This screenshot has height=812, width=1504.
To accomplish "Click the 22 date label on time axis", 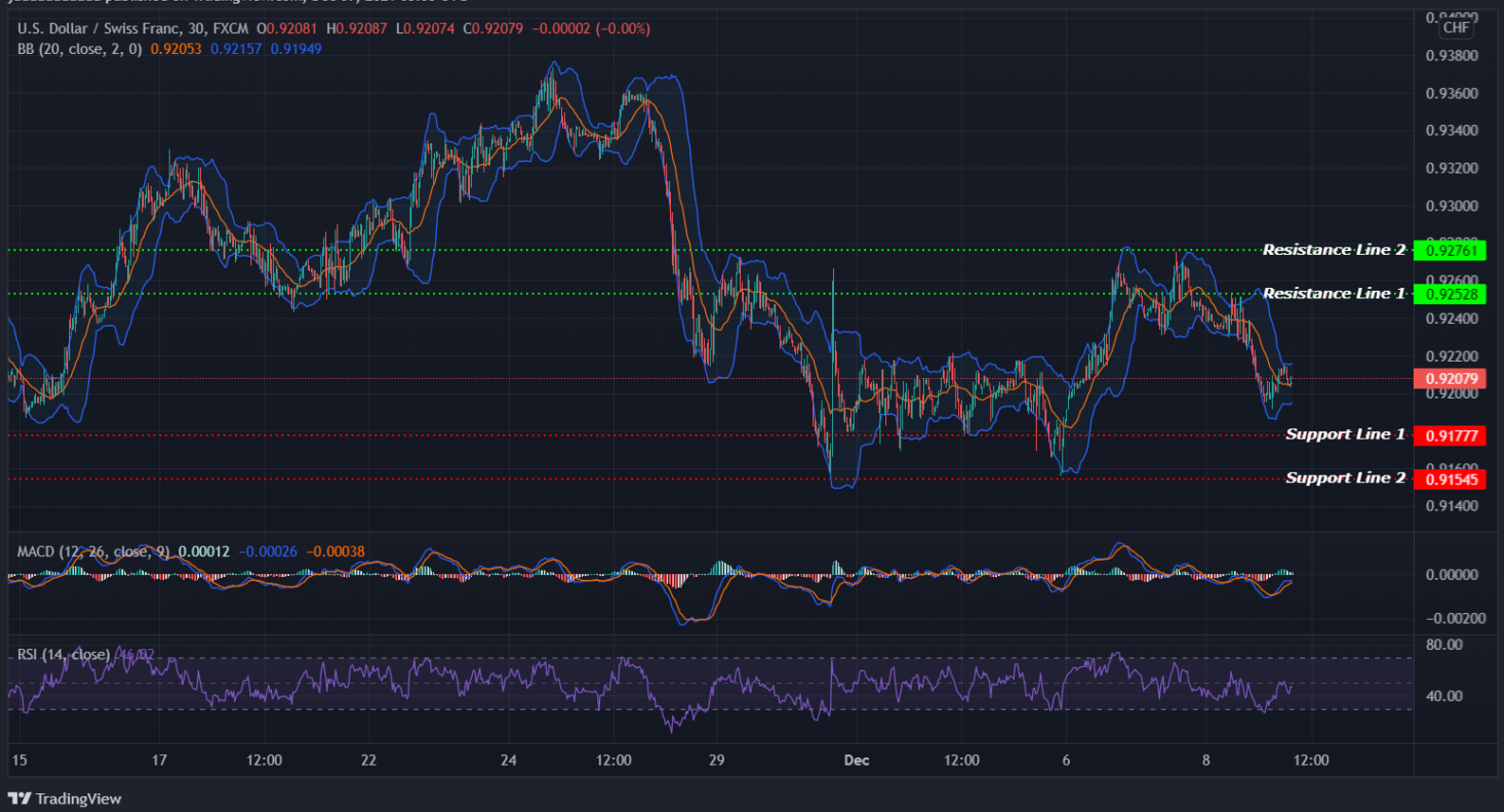I will [369, 760].
